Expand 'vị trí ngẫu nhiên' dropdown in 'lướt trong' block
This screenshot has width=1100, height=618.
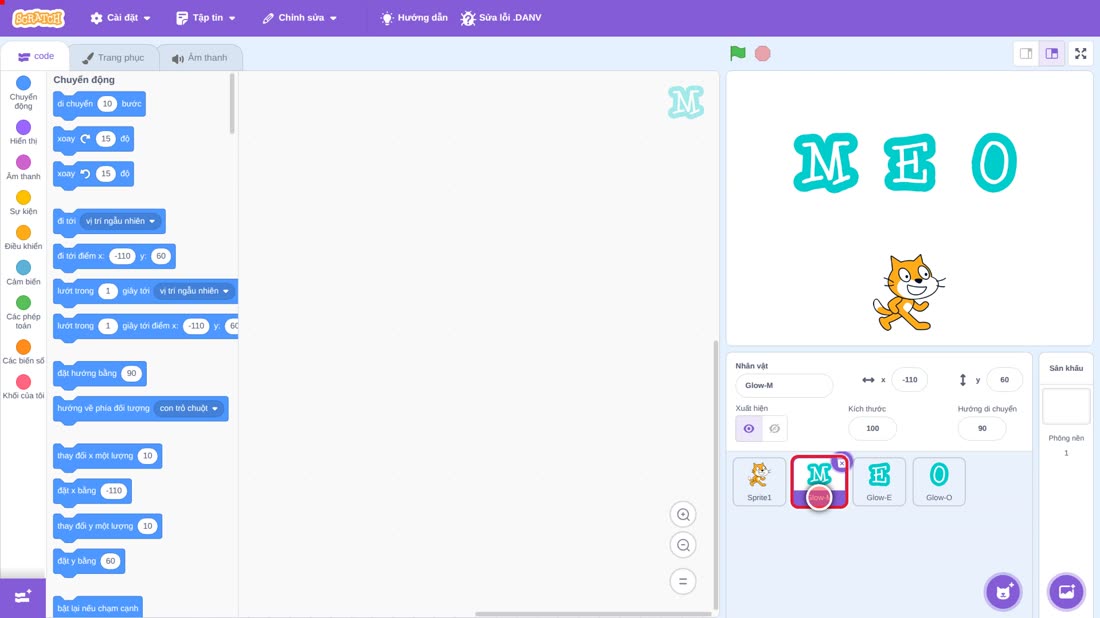194,291
